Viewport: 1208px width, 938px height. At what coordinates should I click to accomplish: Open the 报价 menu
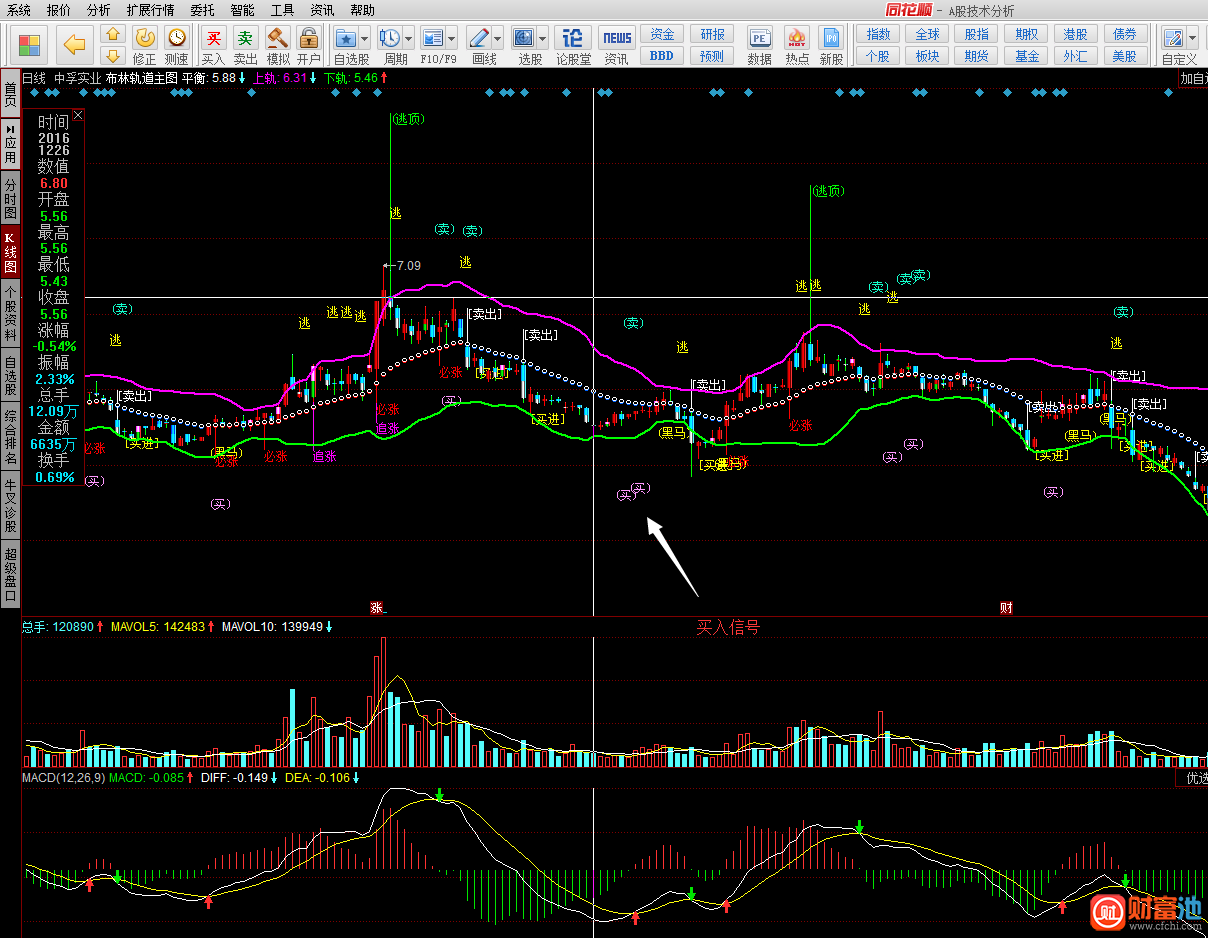(59, 10)
